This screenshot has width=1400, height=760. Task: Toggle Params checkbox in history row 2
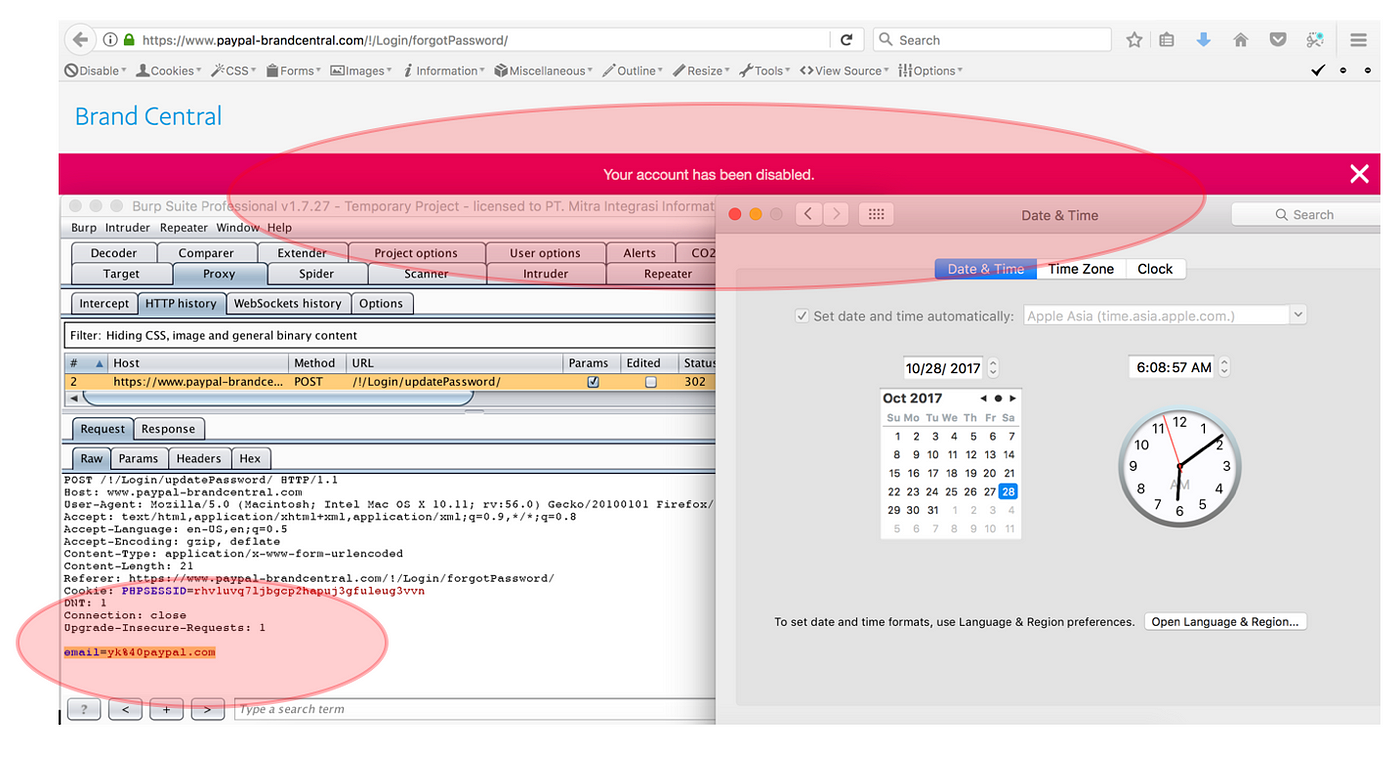point(593,382)
